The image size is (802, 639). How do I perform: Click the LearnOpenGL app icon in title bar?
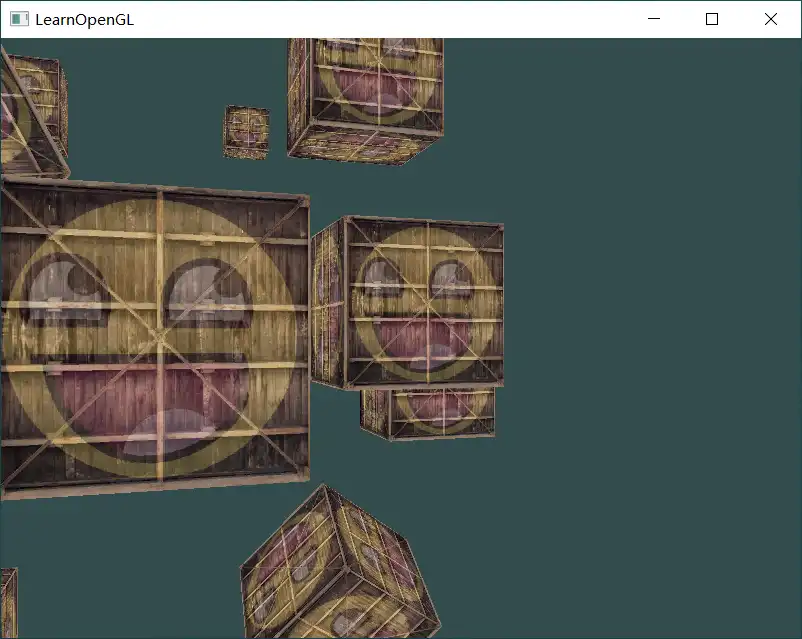(19, 19)
